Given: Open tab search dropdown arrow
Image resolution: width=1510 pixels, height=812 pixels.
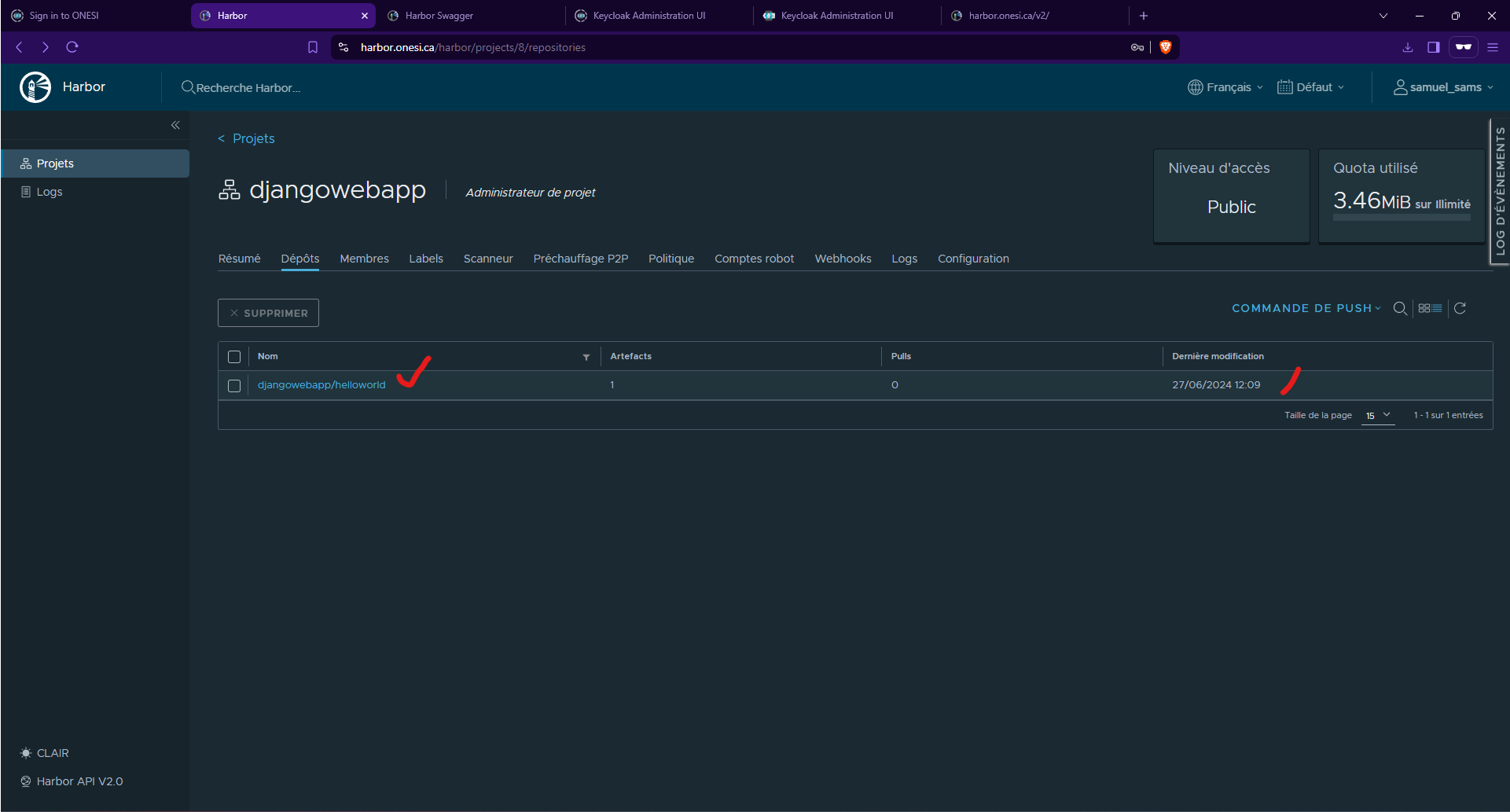Looking at the screenshot, I should pyautogui.click(x=1383, y=16).
